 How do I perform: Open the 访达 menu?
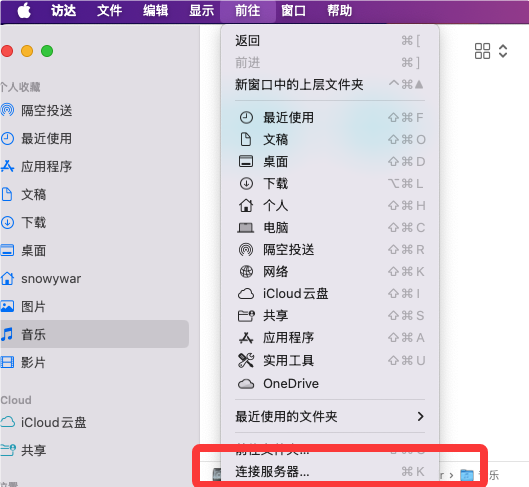(63, 11)
